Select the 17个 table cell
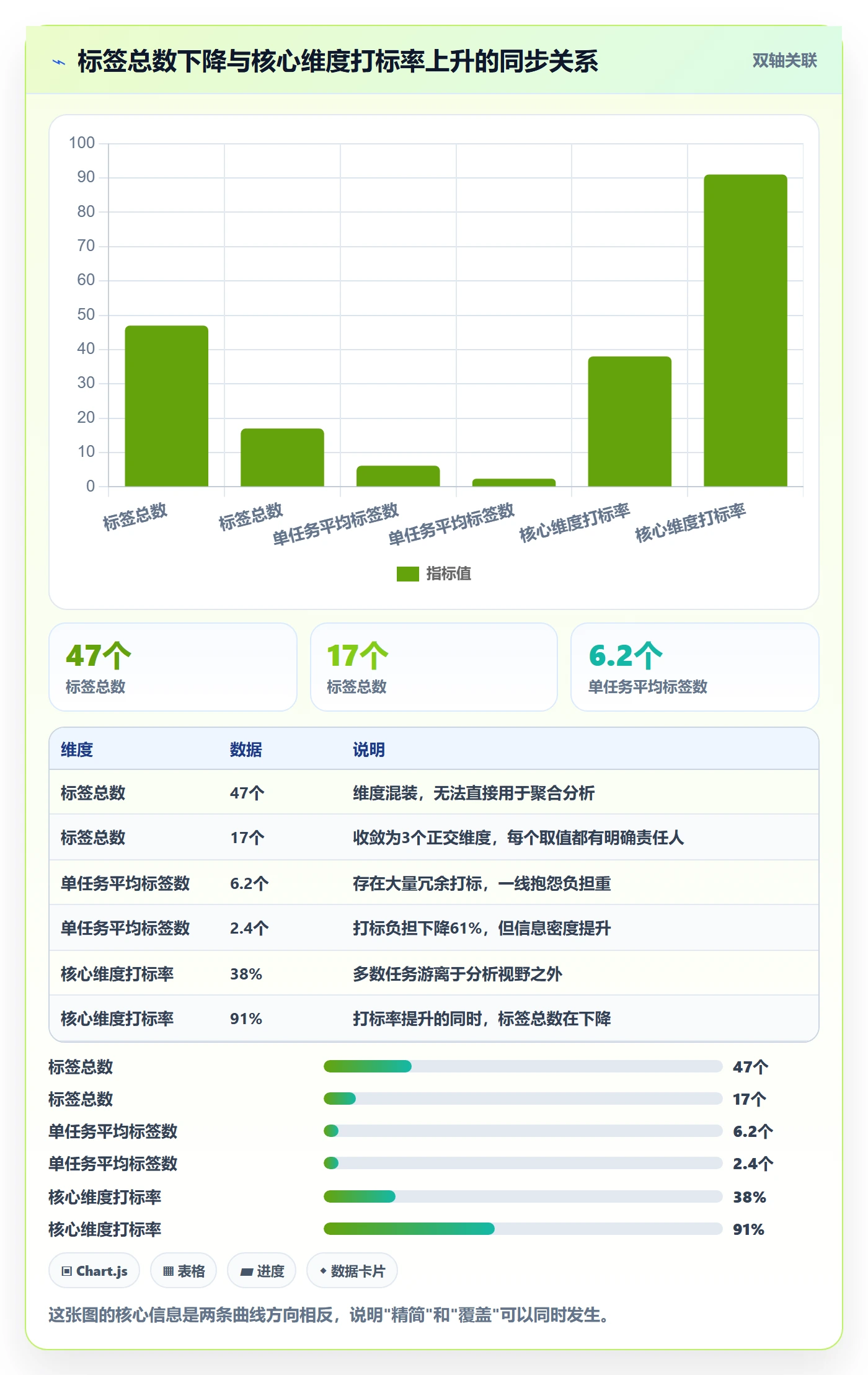The image size is (868, 1375). (247, 838)
